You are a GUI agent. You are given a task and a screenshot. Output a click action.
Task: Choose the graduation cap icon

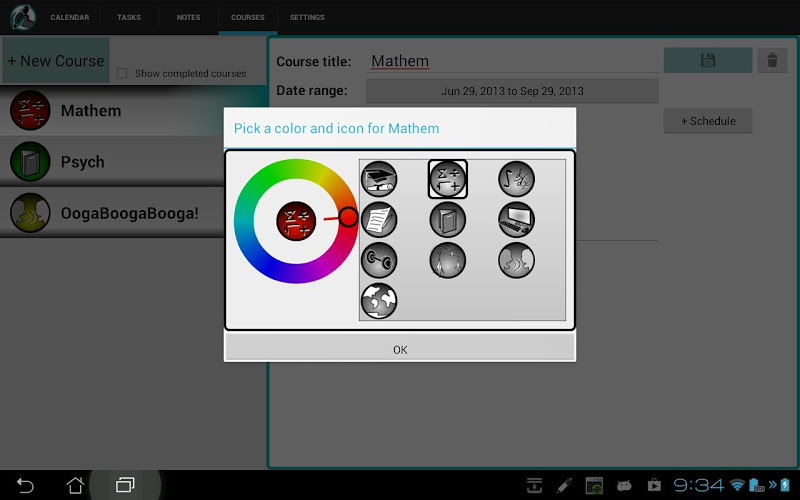click(x=379, y=179)
